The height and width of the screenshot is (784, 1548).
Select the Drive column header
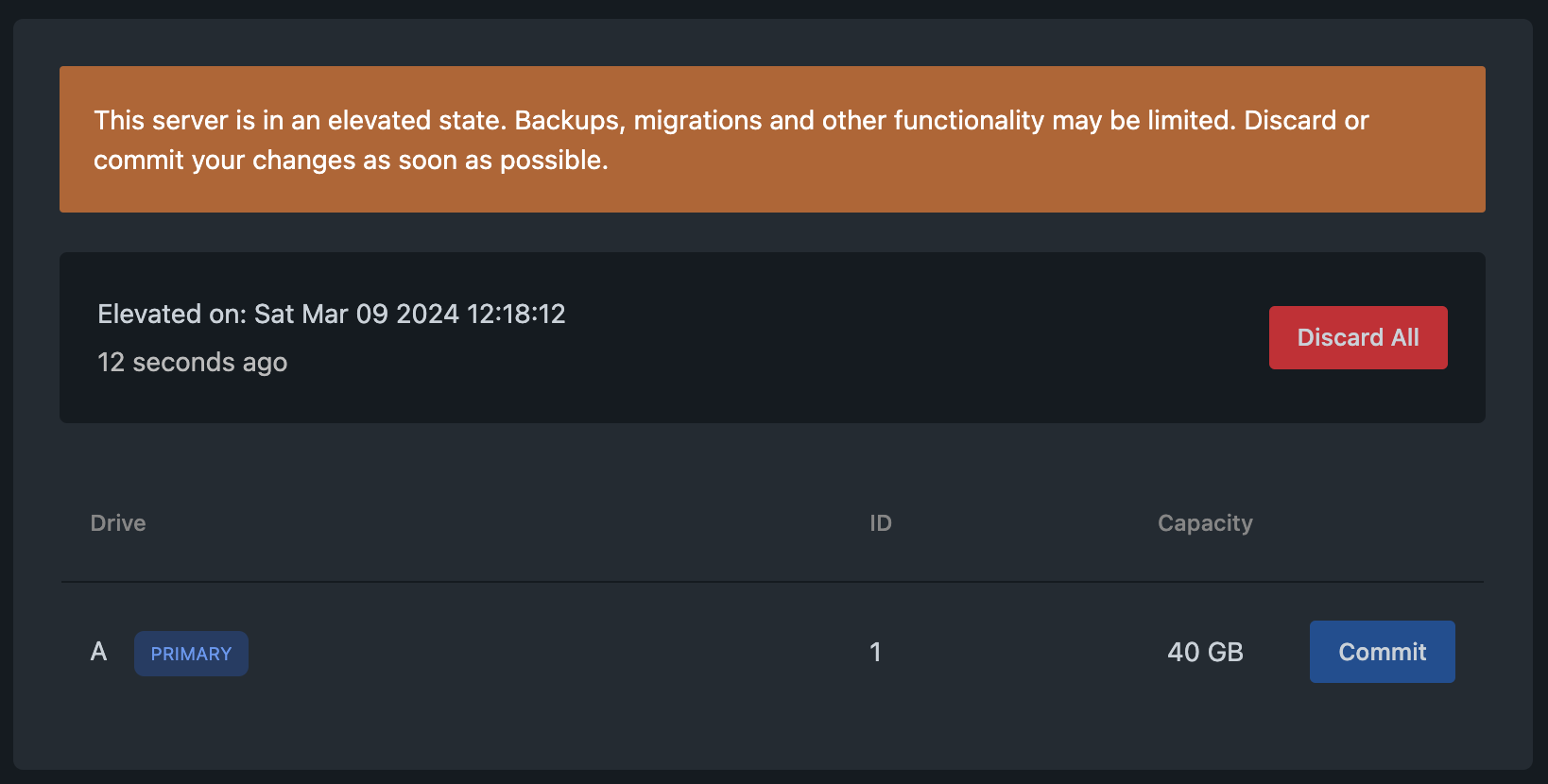click(x=118, y=523)
